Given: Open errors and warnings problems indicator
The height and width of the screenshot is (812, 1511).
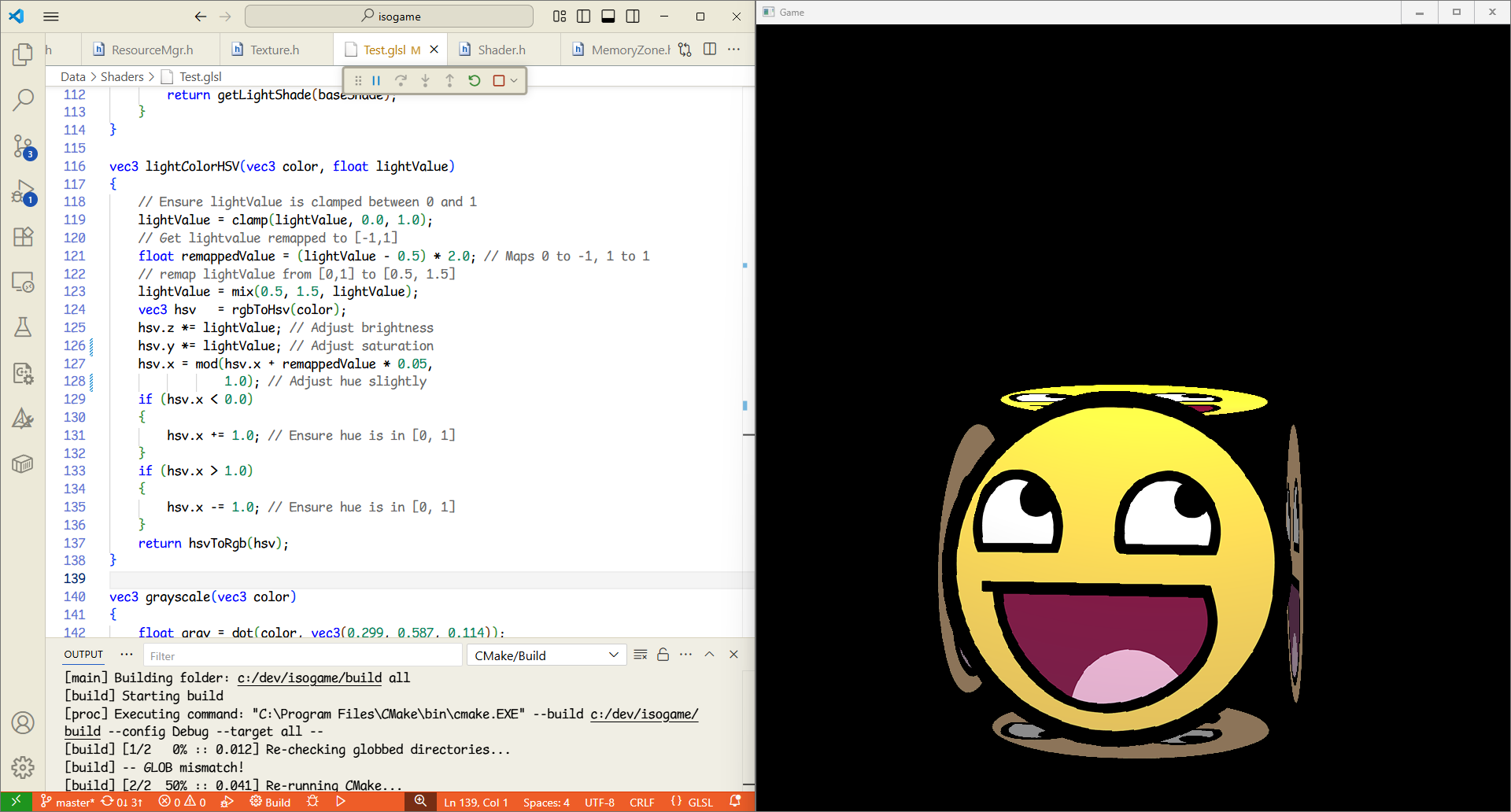Looking at the screenshot, I should coord(182,802).
